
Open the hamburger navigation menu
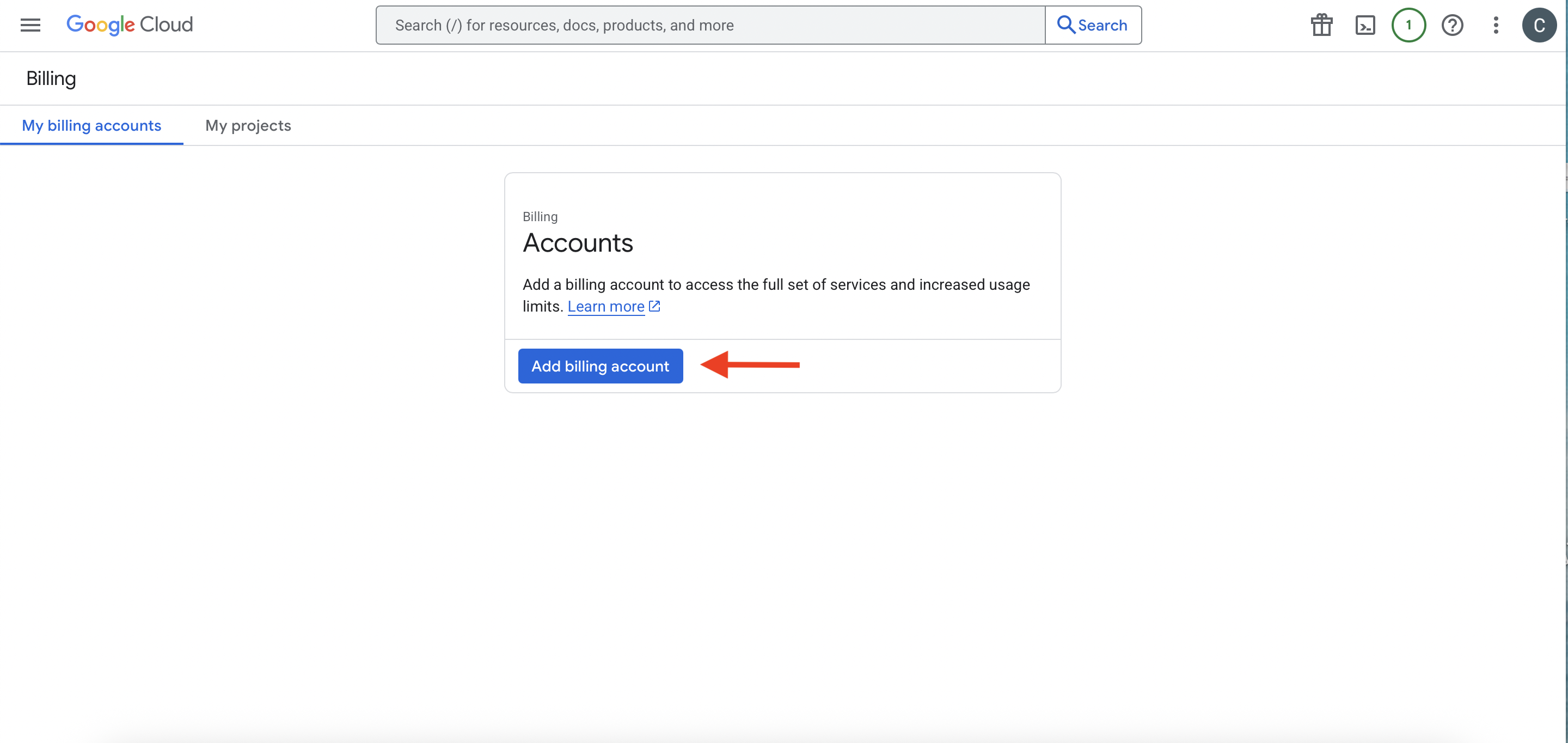pos(30,25)
